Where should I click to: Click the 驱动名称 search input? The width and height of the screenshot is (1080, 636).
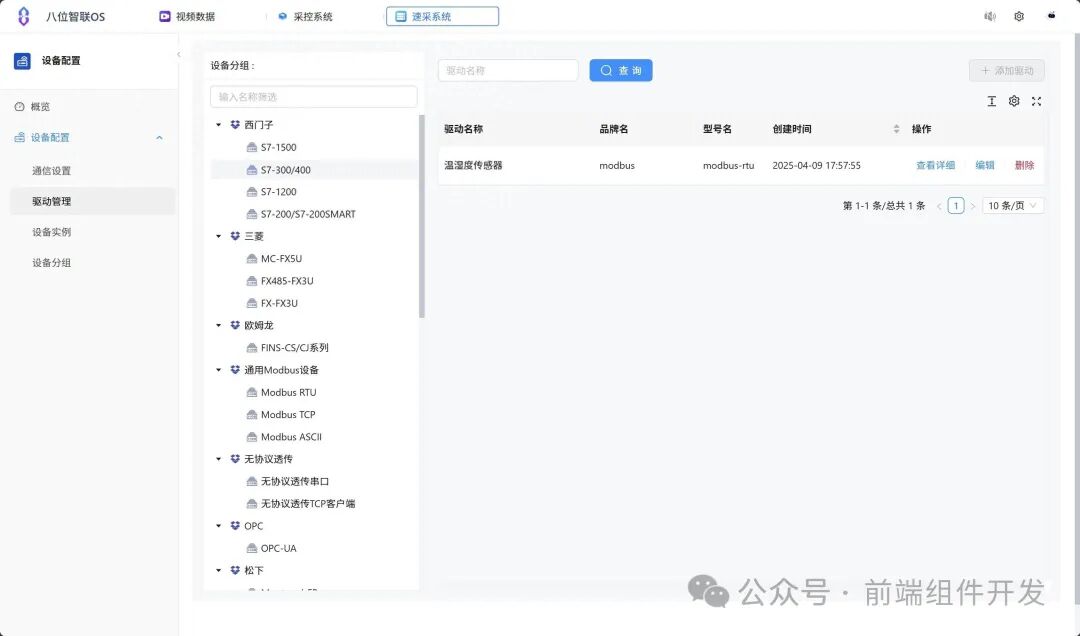(x=508, y=70)
